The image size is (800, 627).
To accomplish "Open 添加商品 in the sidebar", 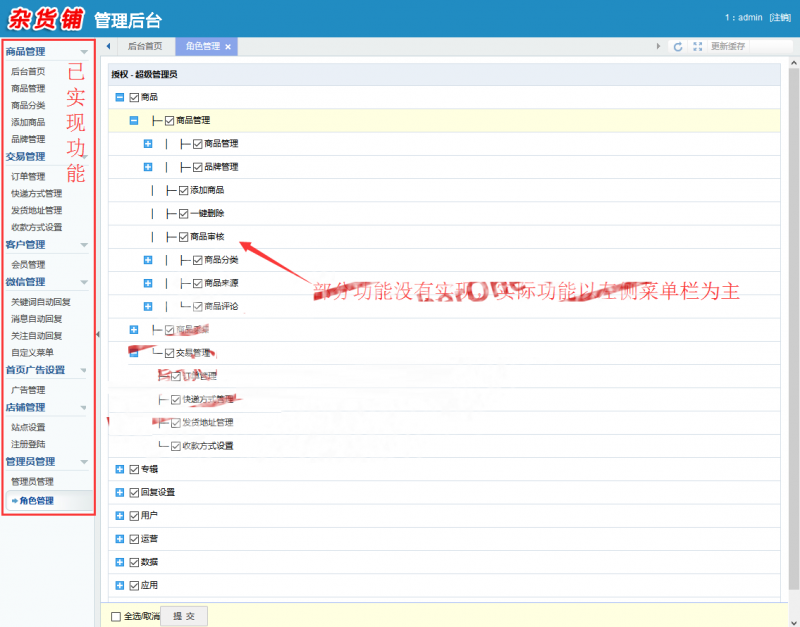I will 28,122.
